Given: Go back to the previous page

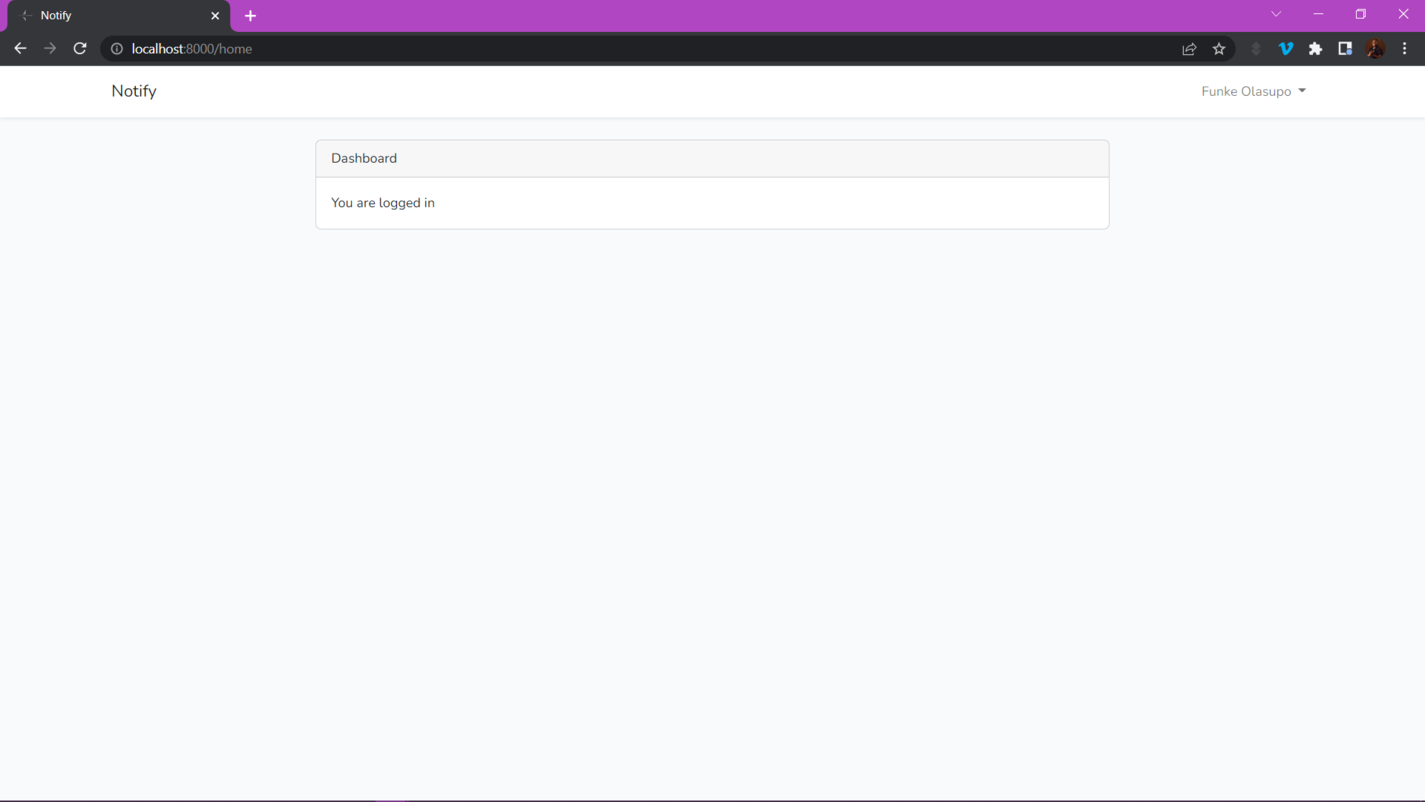Looking at the screenshot, I should 20,48.
